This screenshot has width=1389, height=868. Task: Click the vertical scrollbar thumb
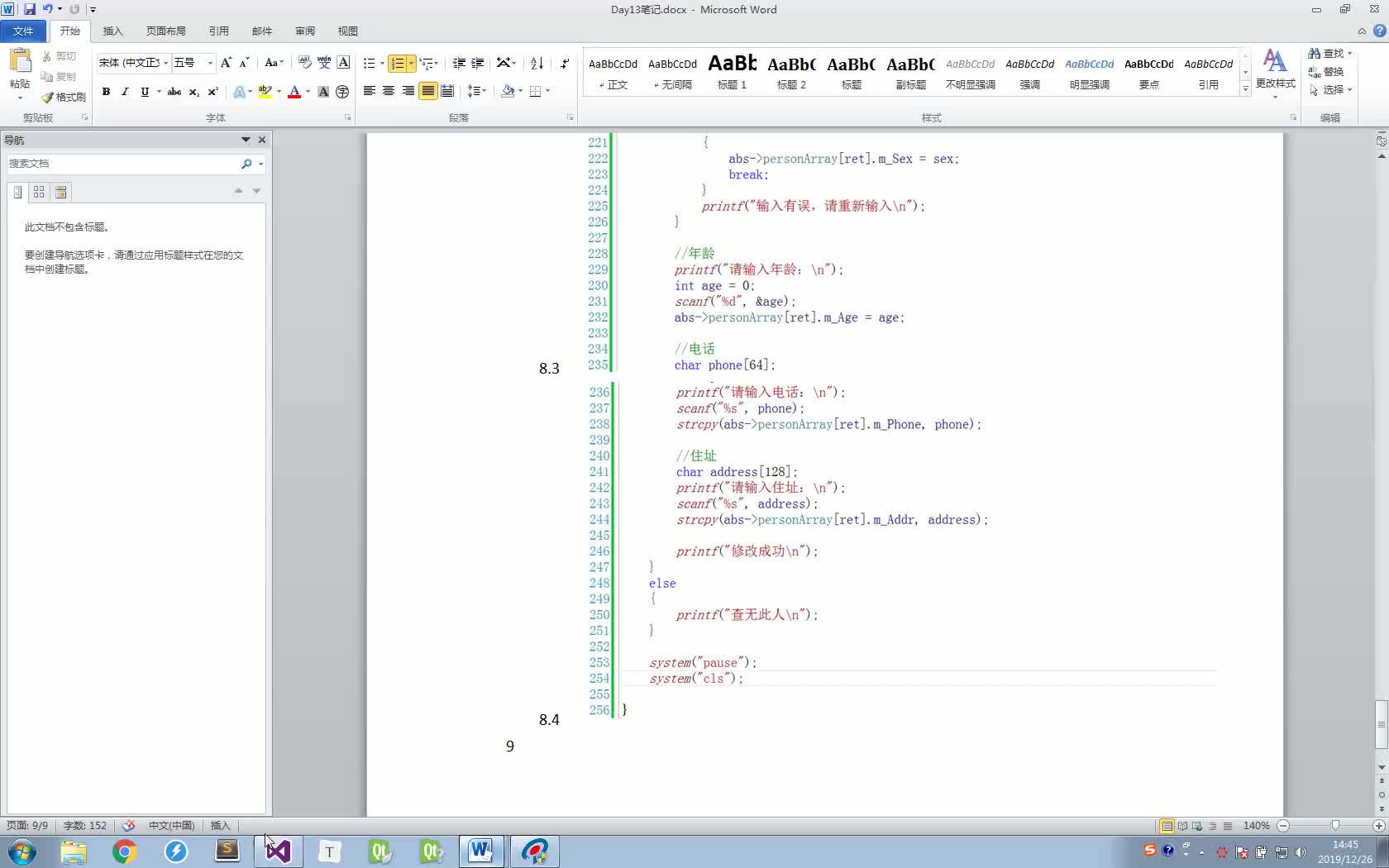(1382, 724)
